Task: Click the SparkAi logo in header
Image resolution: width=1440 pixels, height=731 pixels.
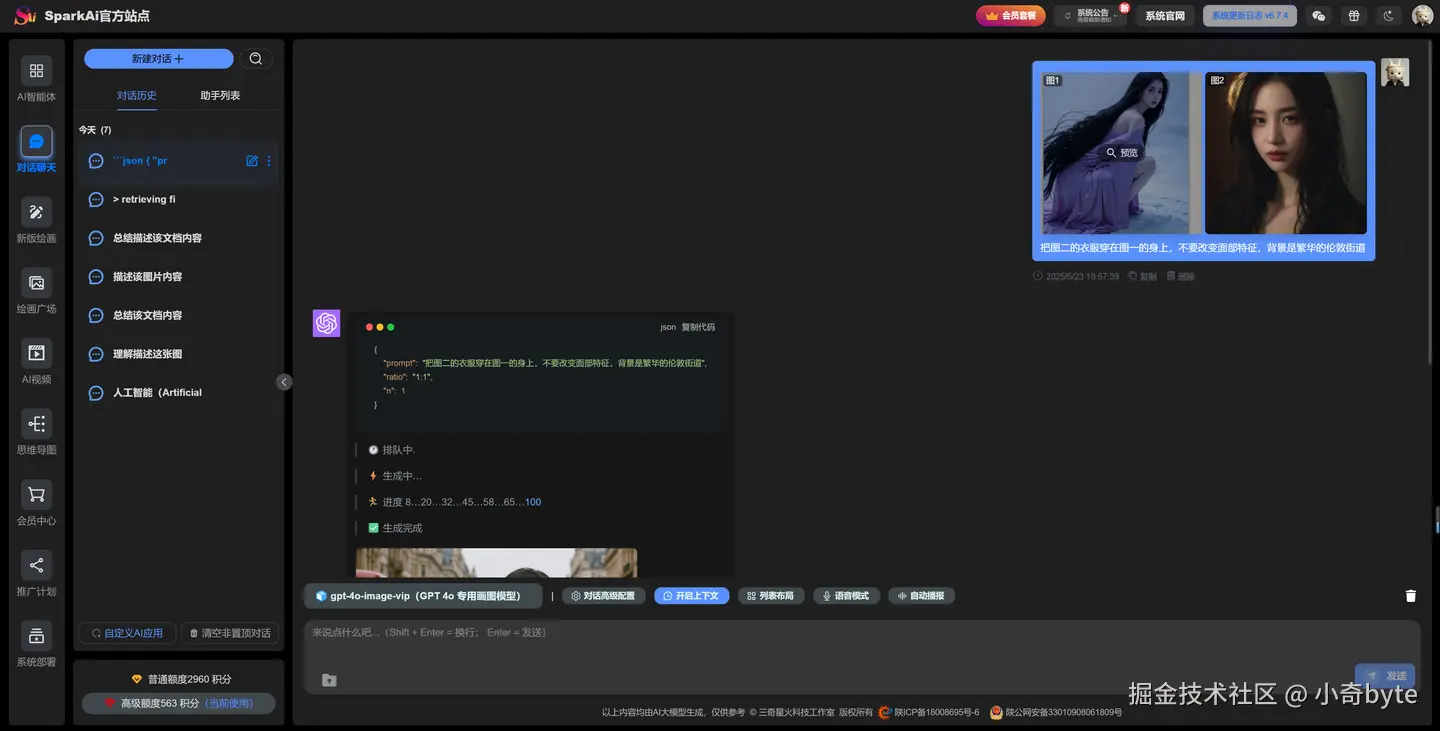Action: click(x=25, y=16)
